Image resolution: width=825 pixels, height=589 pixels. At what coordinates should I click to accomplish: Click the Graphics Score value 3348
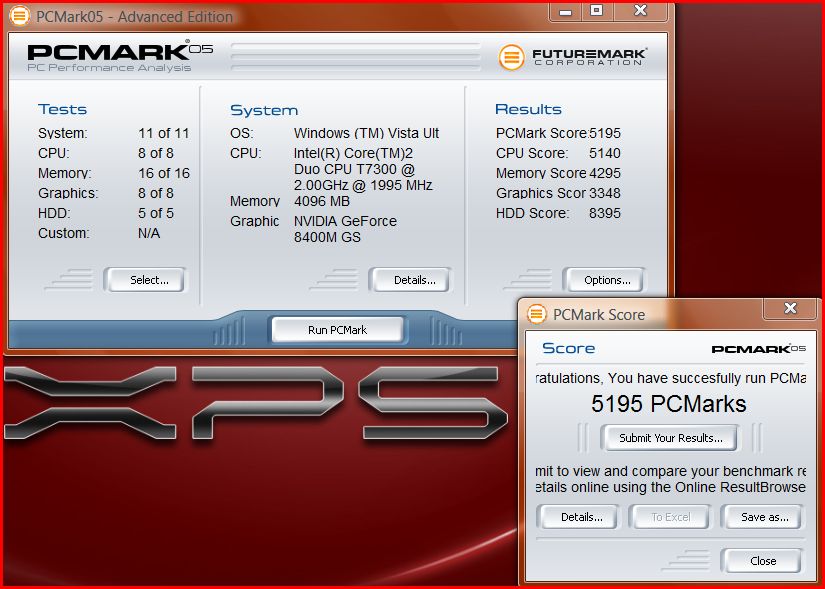pyautogui.click(x=605, y=193)
